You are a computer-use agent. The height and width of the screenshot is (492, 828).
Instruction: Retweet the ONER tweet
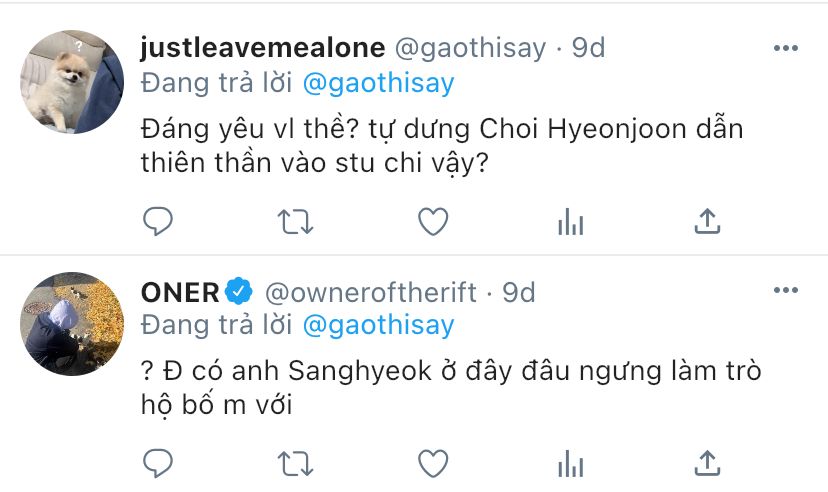click(295, 463)
